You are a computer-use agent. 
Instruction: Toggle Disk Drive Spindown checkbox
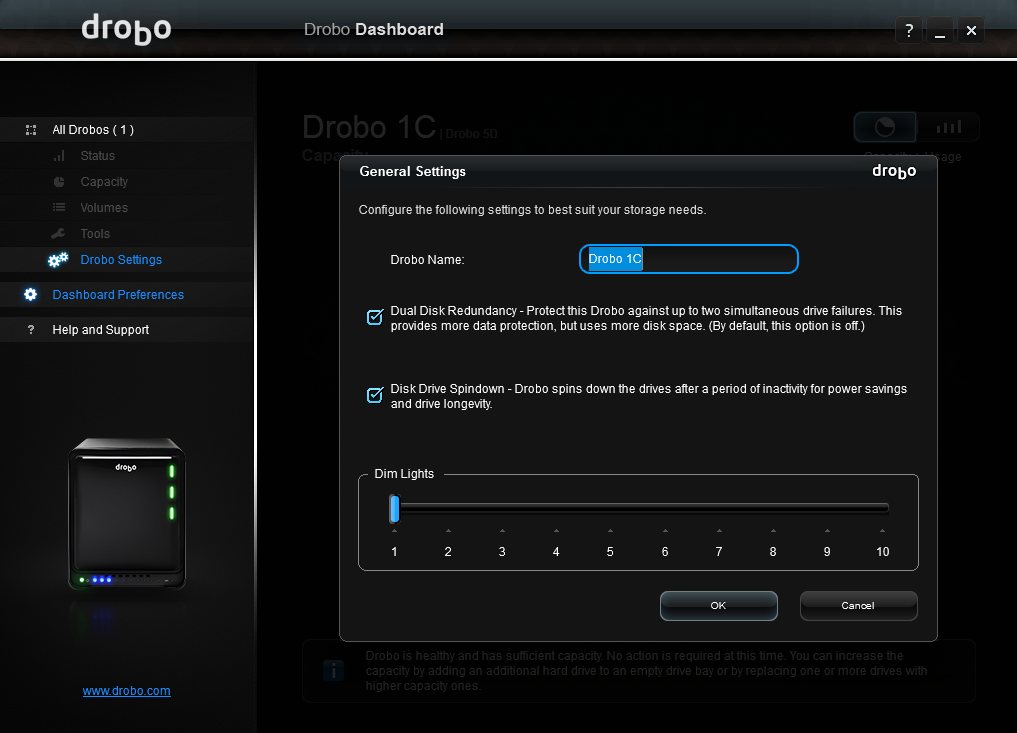[375, 395]
